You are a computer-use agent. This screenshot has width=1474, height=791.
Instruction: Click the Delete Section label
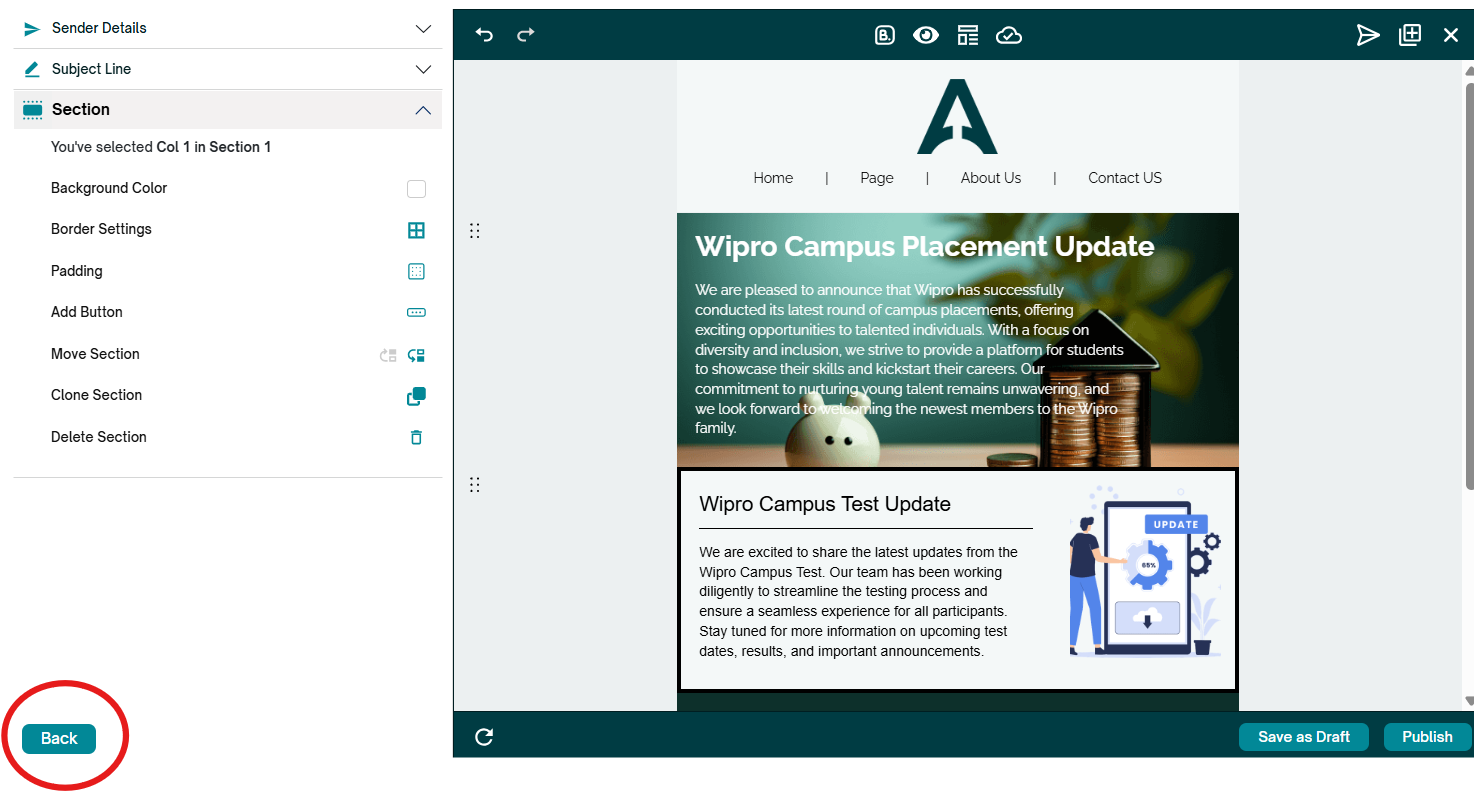point(99,437)
